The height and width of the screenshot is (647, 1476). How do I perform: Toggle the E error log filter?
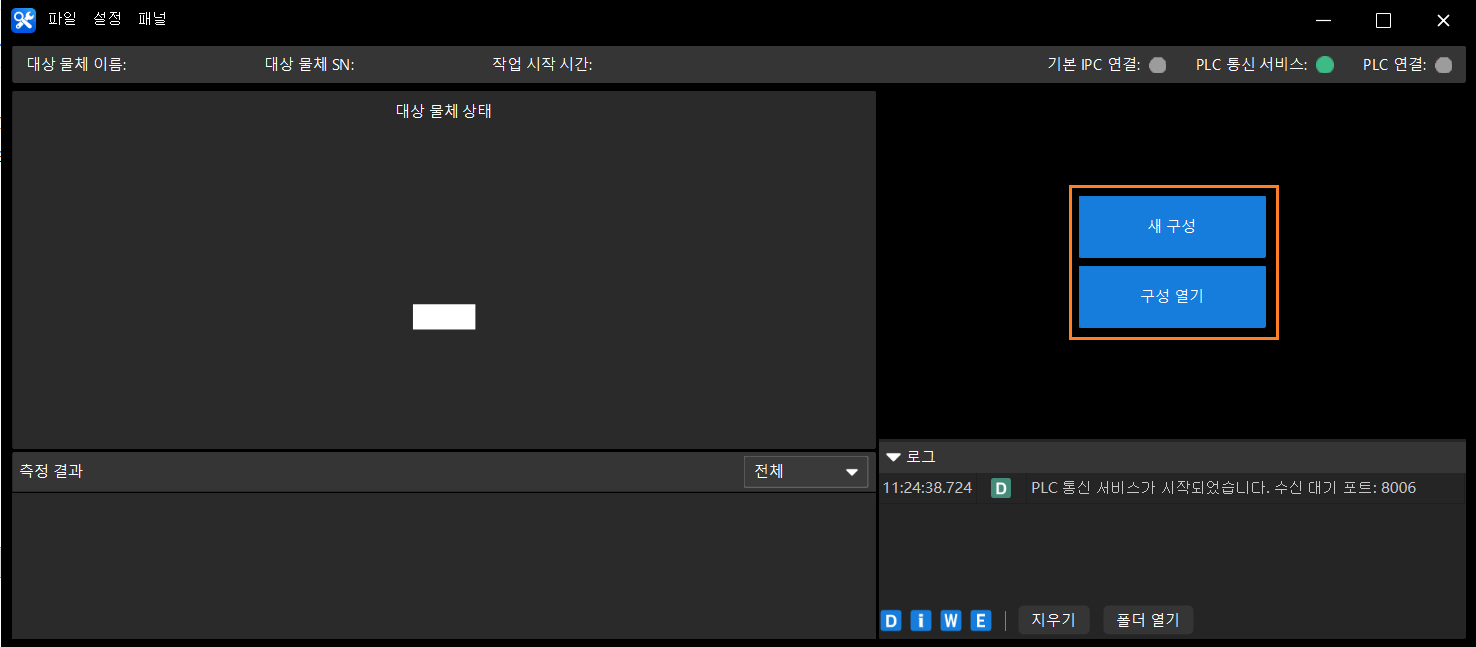pyautogui.click(x=981, y=620)
